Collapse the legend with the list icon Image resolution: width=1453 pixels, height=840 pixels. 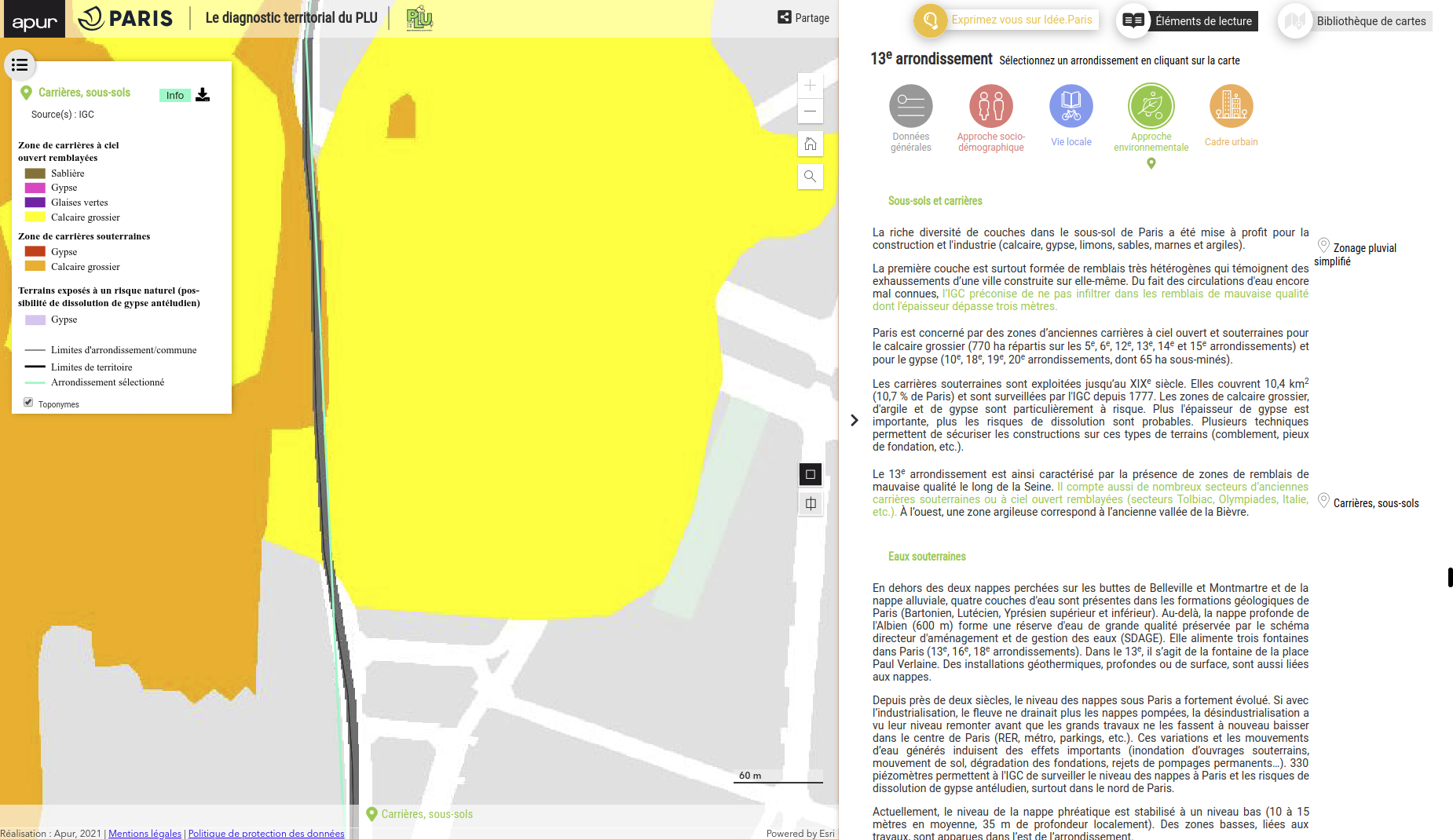tap(20, 65)
